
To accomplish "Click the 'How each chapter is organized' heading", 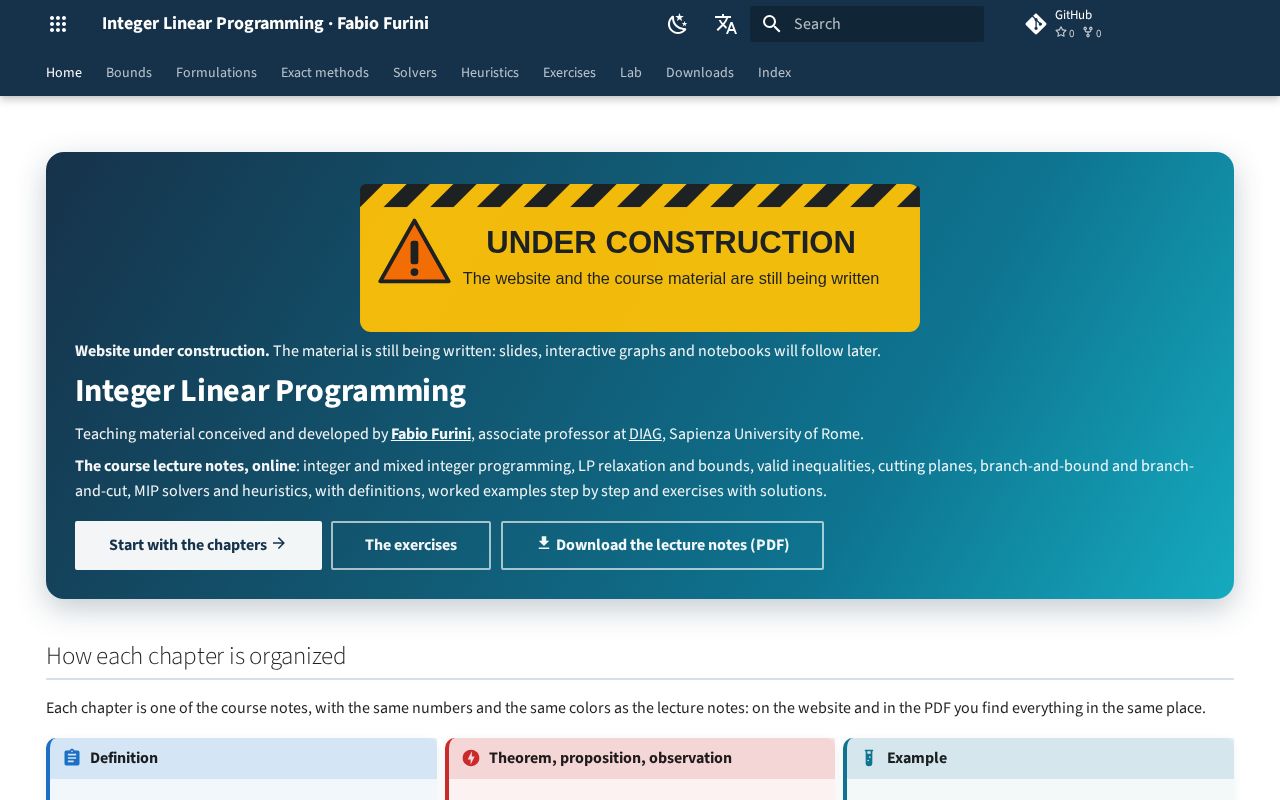I will (x=196, y=656).
